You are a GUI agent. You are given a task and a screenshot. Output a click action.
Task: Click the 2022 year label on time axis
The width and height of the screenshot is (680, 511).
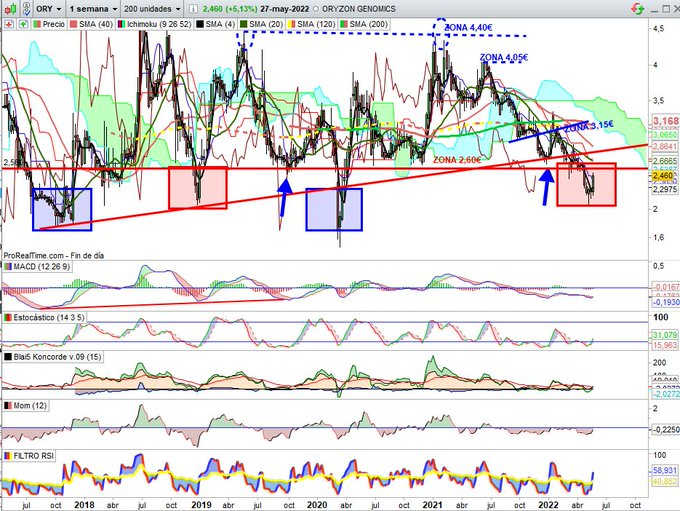548,505
